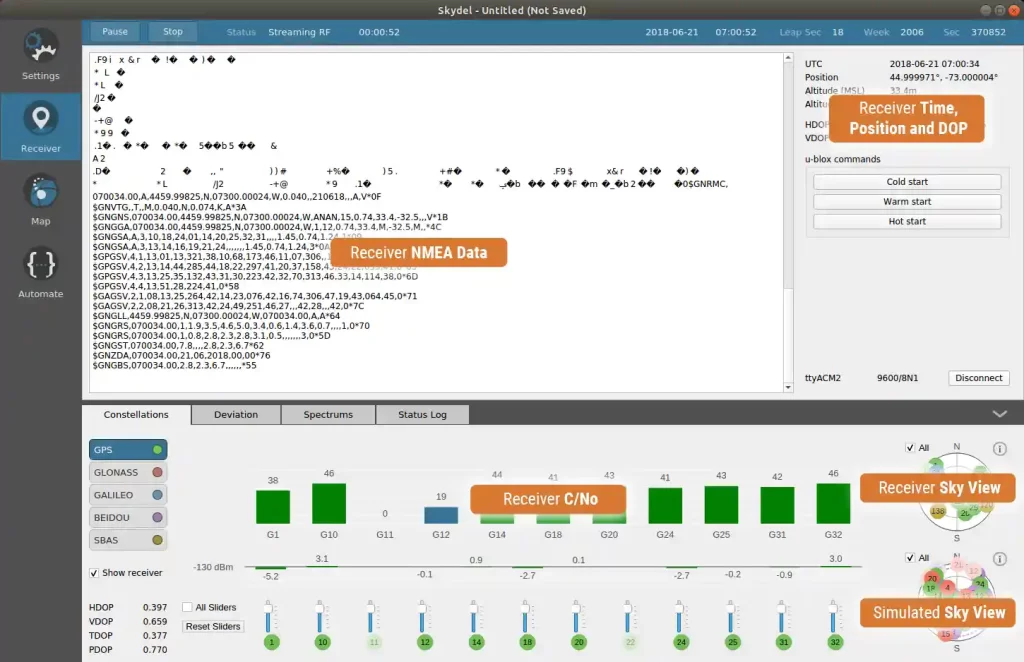Enable the All Sliders checkbox
Image resolution: width=1024 pixels, height=662 pixels.
click(188, 607)
